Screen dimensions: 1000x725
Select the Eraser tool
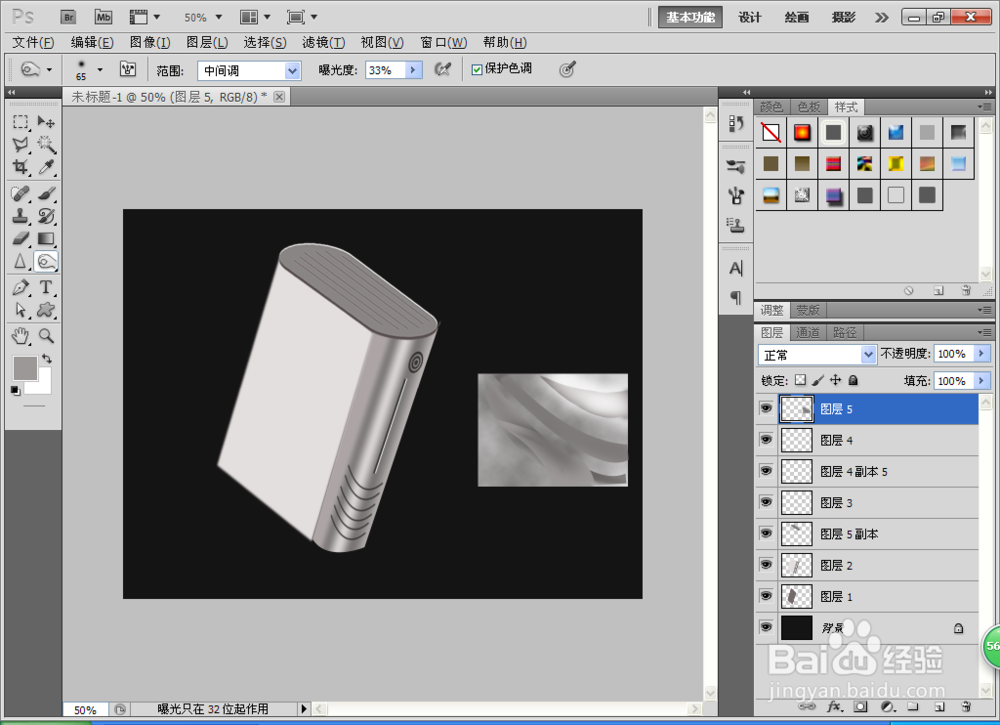coord(20,238)
